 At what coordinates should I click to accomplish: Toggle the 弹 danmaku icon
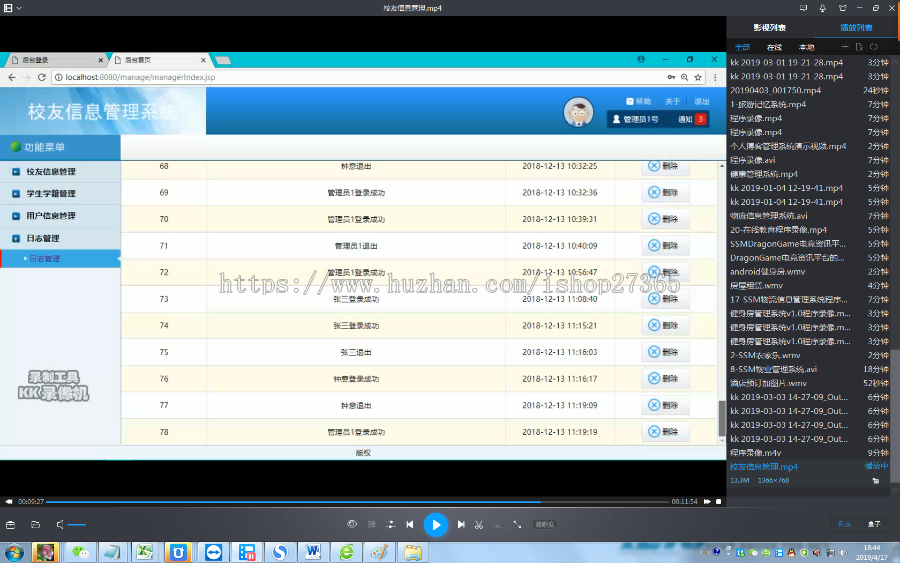[371, 525]
